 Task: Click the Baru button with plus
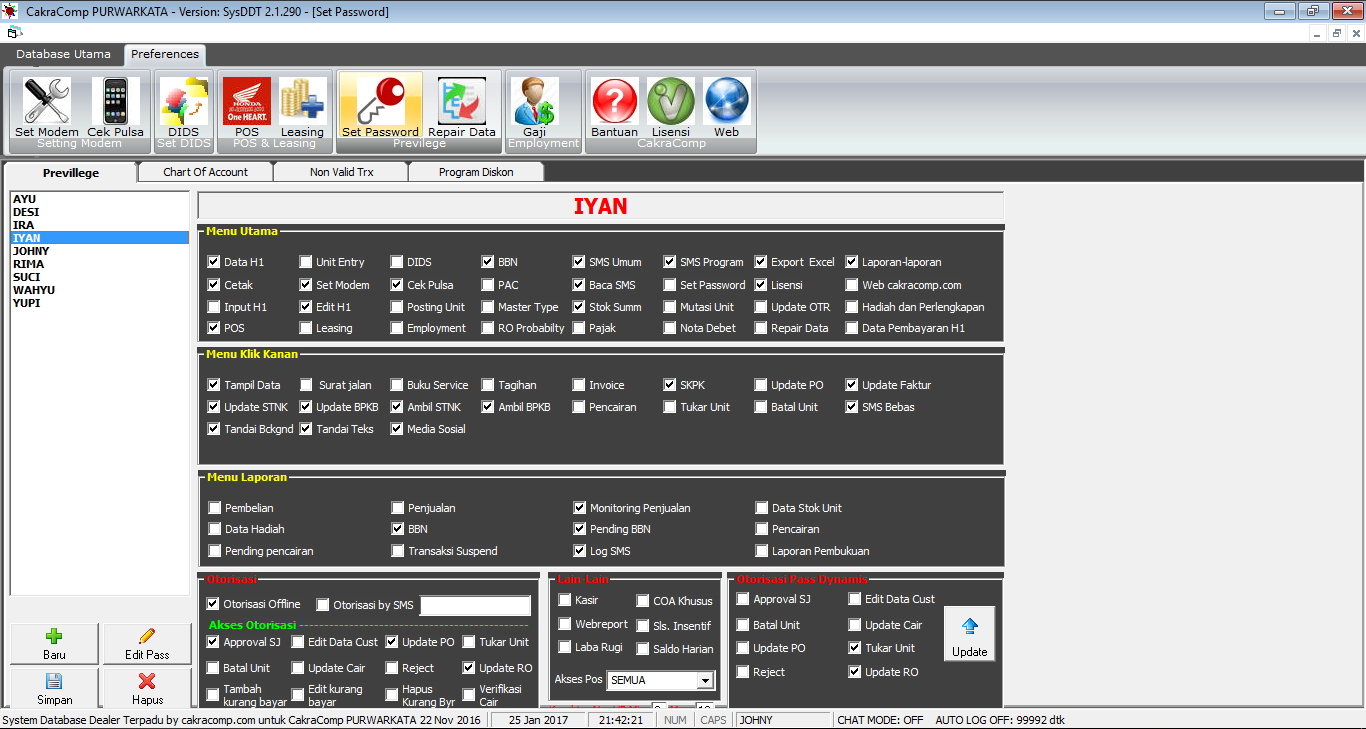[x=54, y=643]
